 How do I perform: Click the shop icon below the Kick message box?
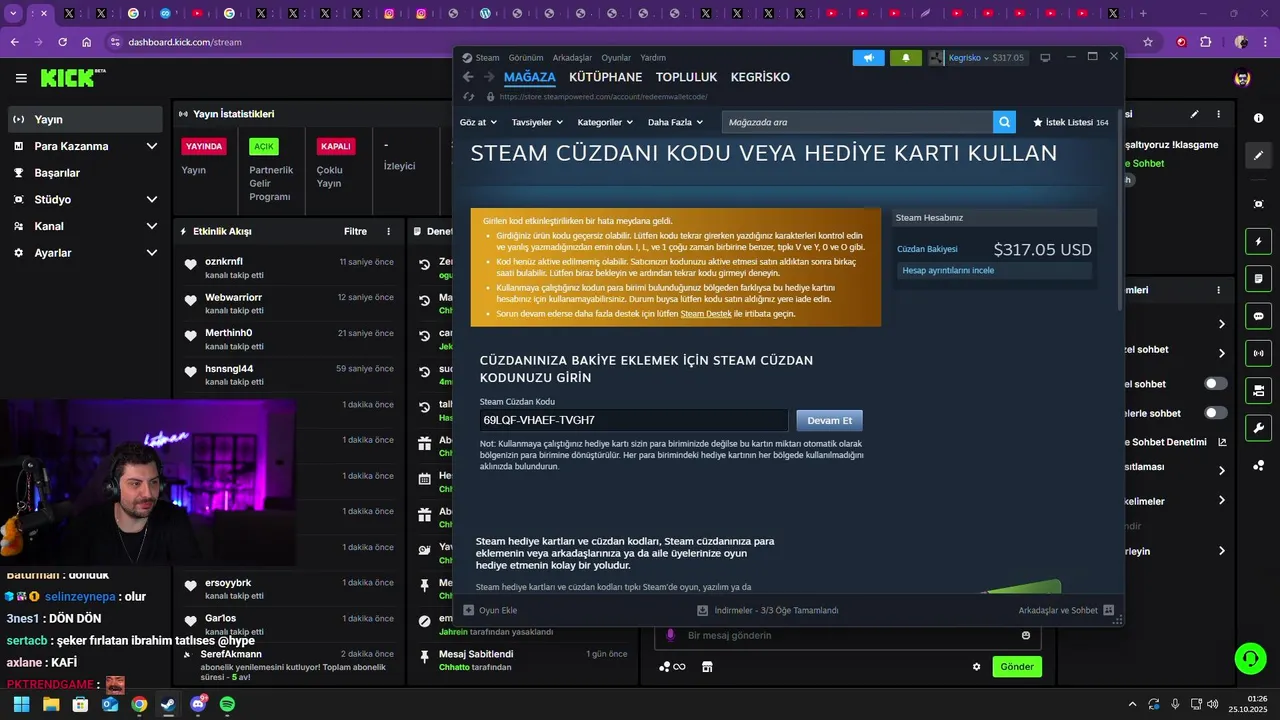click(x=707, y=667)
